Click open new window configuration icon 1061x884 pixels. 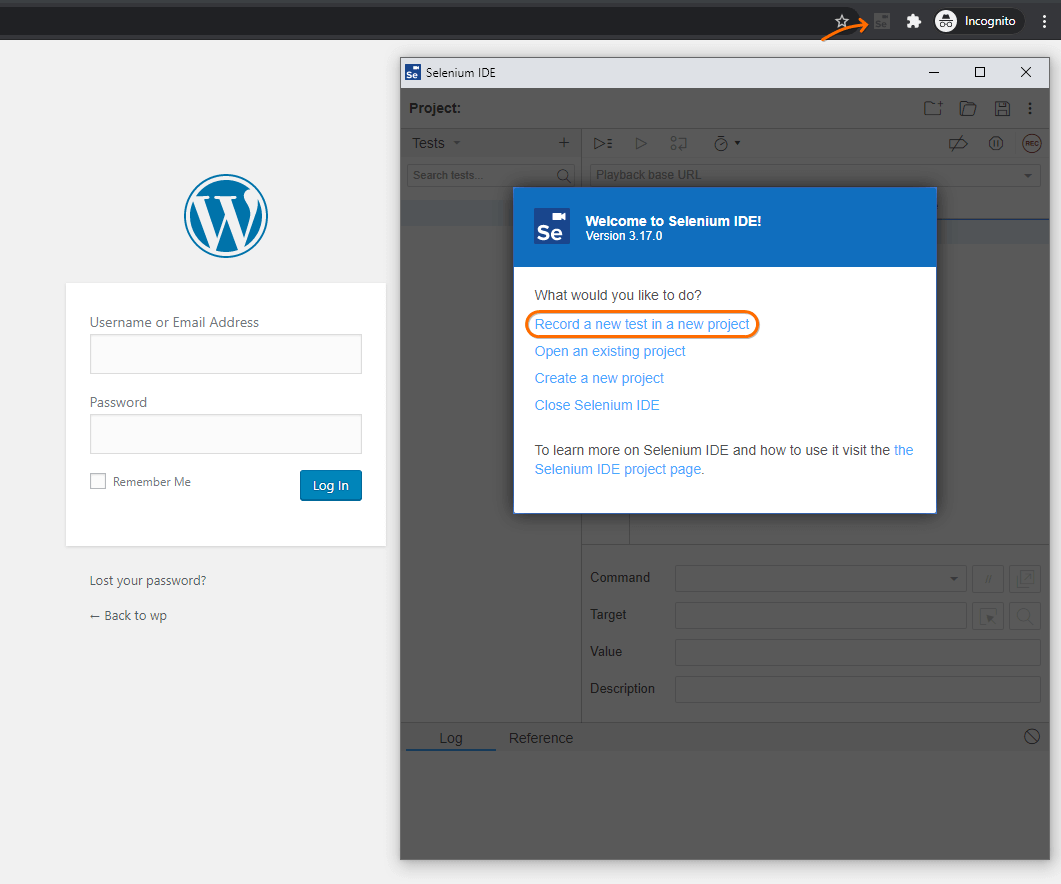coord(1024,579)
